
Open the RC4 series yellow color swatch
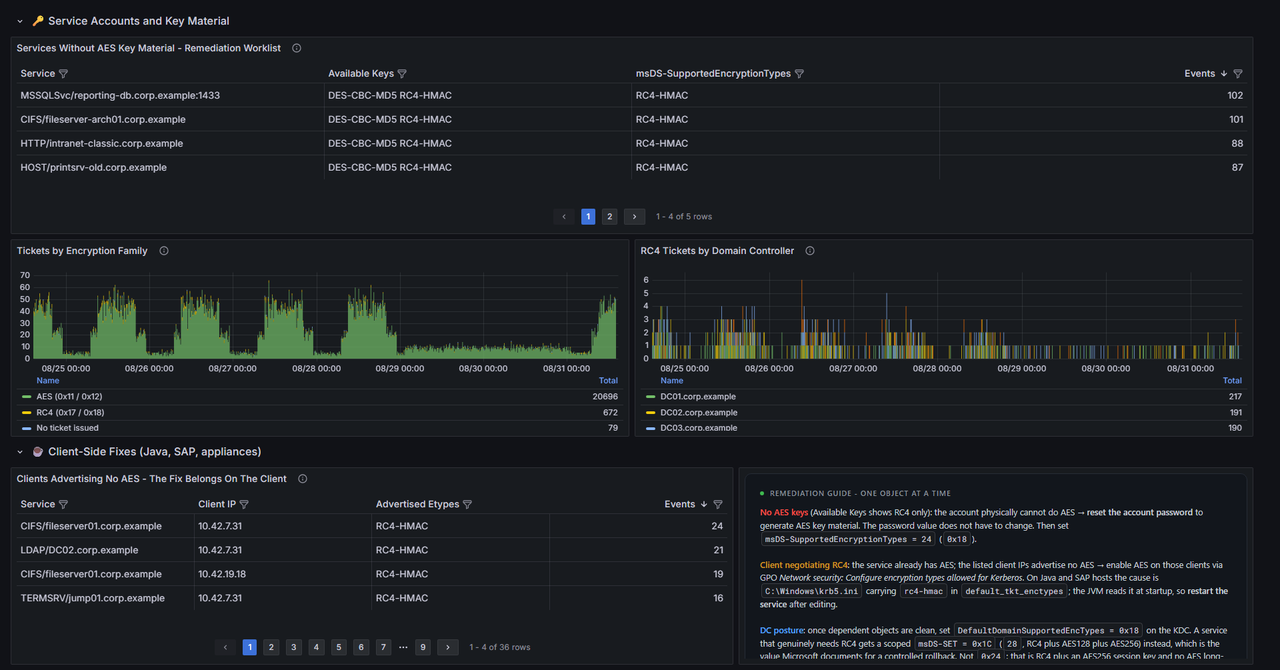(26, 412)
